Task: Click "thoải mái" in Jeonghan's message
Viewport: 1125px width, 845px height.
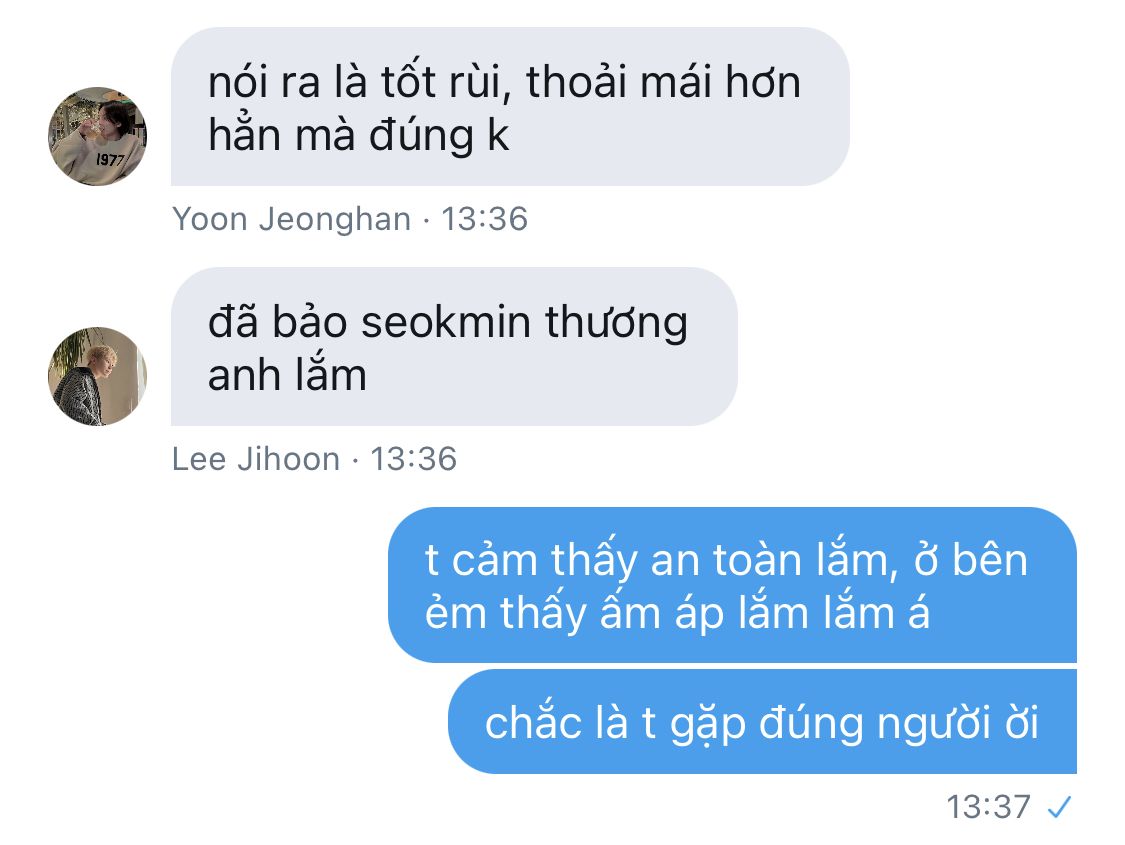Action: [x=619, y=81]
